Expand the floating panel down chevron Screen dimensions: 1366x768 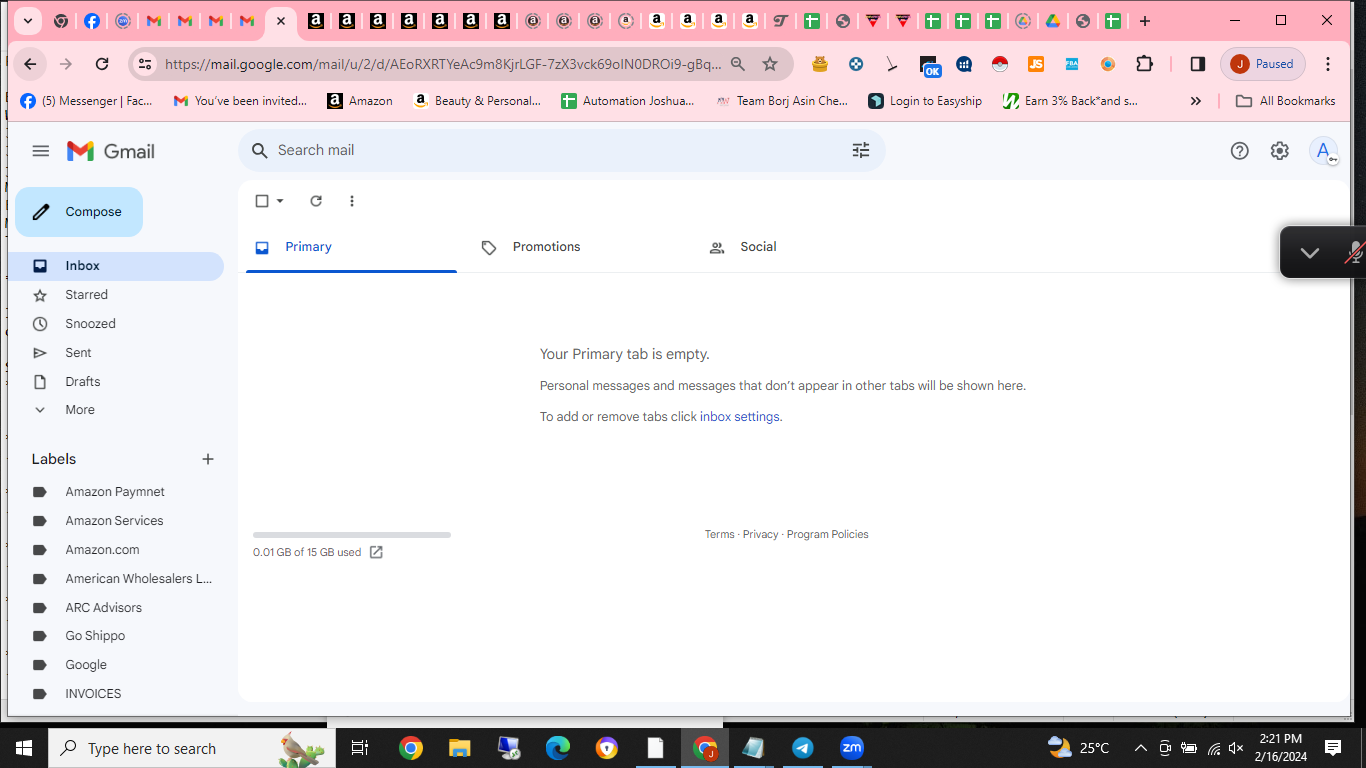pyautogui.click(x=1310, y=253)
